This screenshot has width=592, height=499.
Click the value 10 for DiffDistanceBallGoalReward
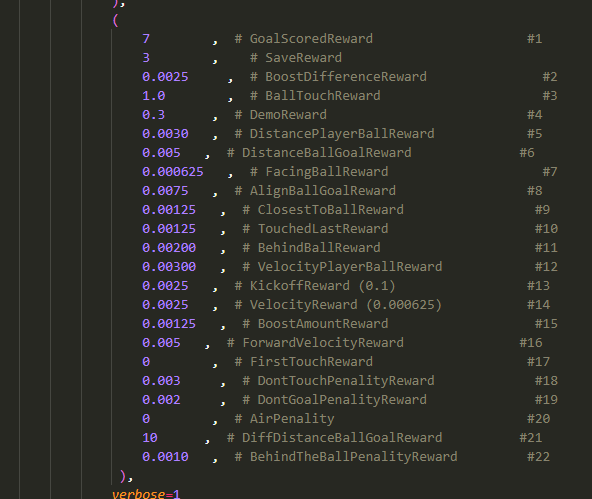[x=150, y=437]
